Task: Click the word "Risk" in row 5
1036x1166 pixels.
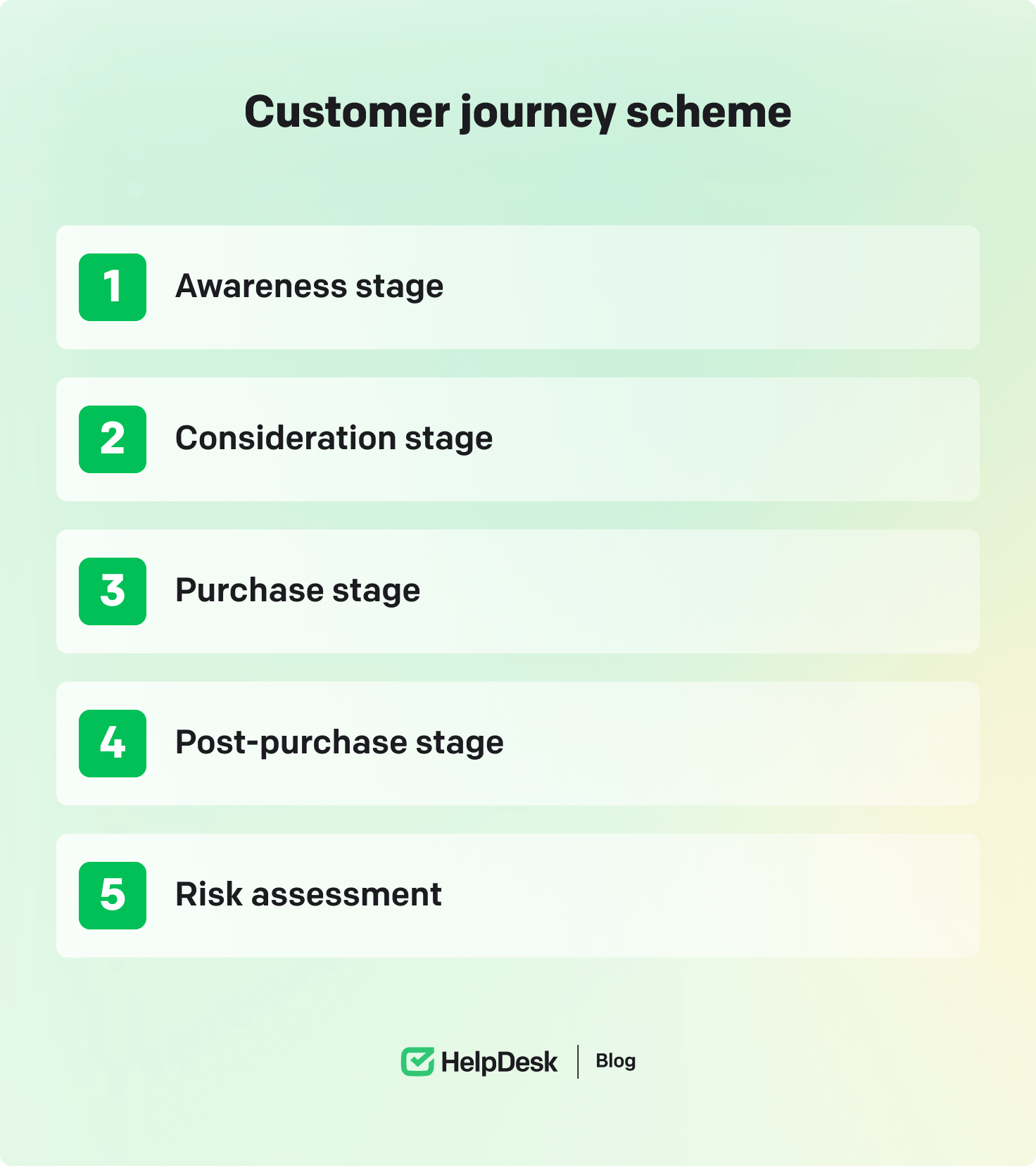Action: point(208,894)
